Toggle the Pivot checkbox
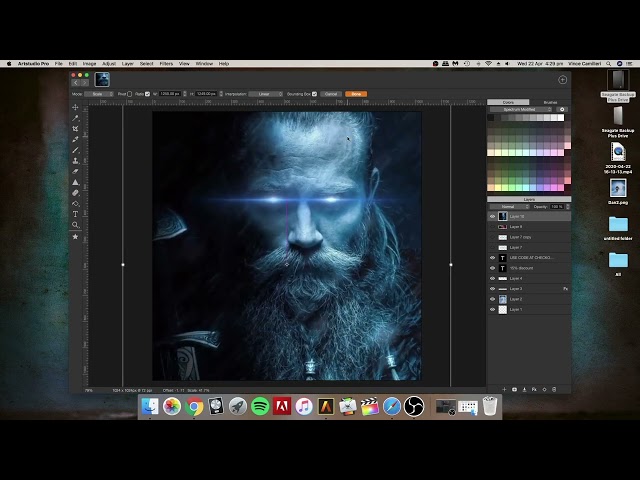Image resolution: width=640 pixels, height=480 pixels. [129, 94]
